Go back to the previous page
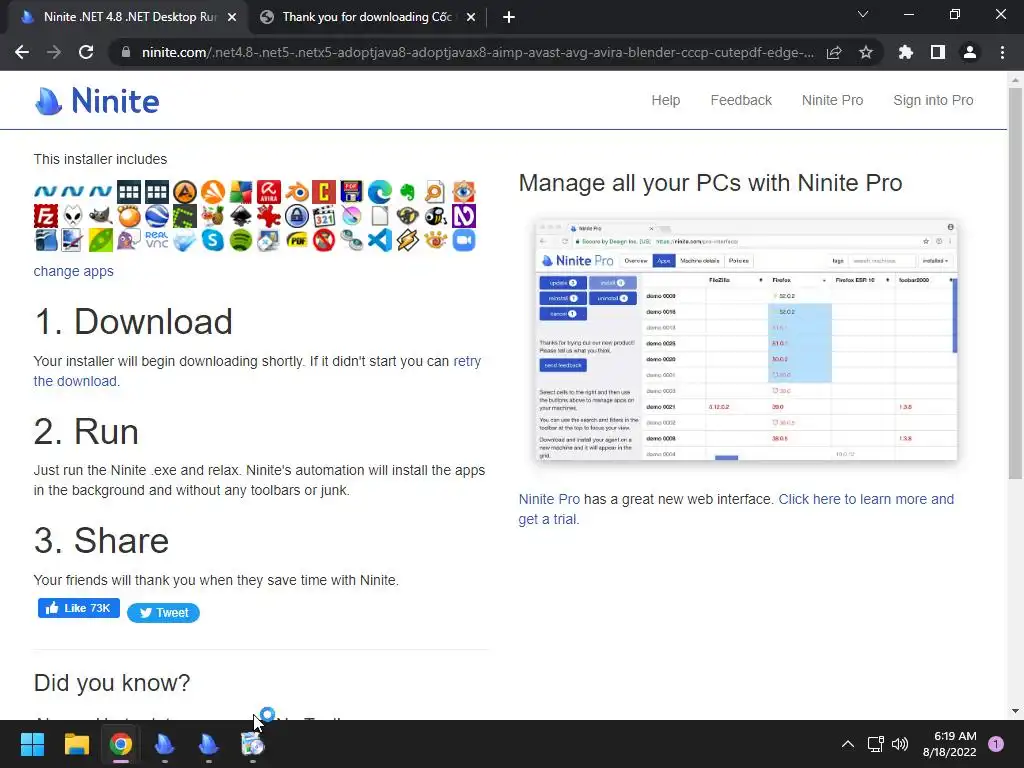 click(x=22, y=52)
